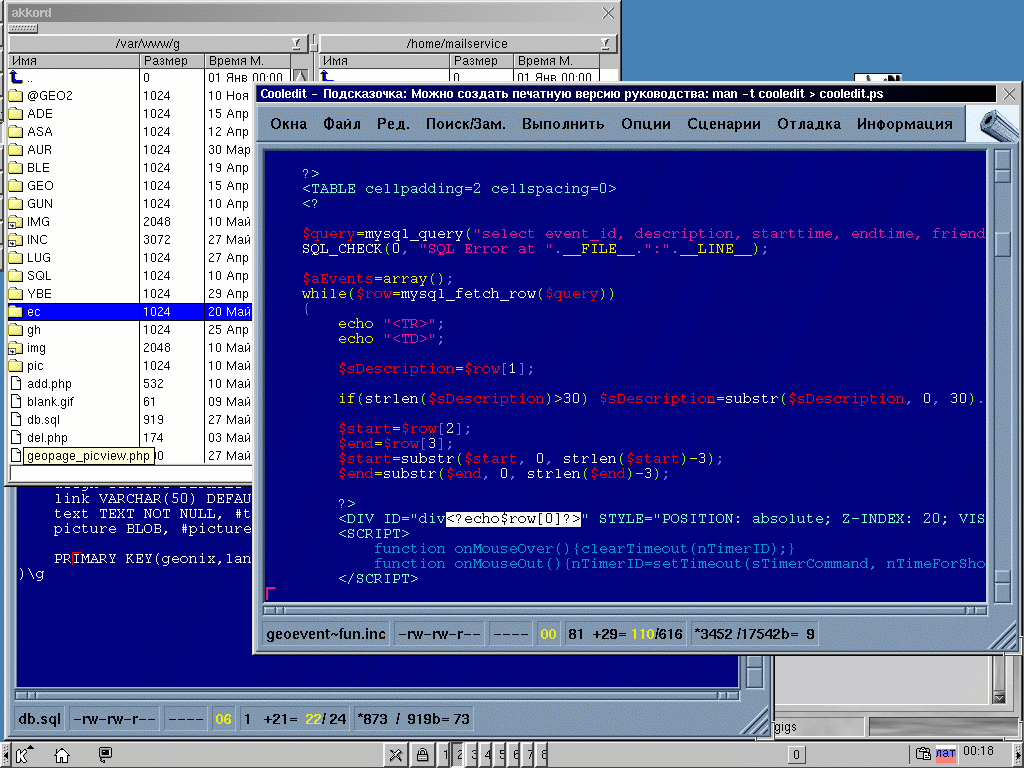Click the padlock lock-screen icon in the taskbar
Screen dimensions: 1024x768
(423, 755)
